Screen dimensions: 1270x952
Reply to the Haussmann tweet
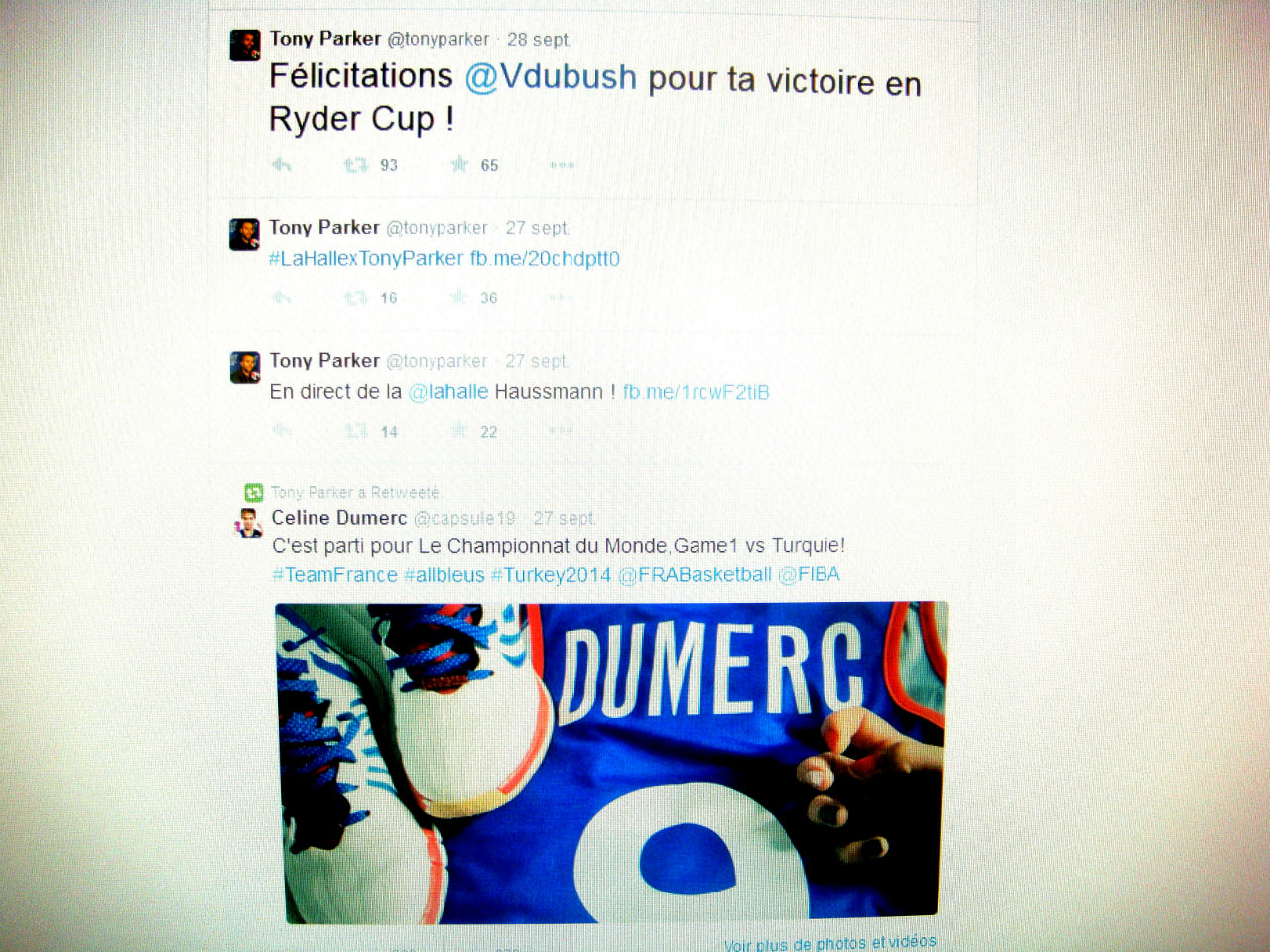click(x=282, y=430)
